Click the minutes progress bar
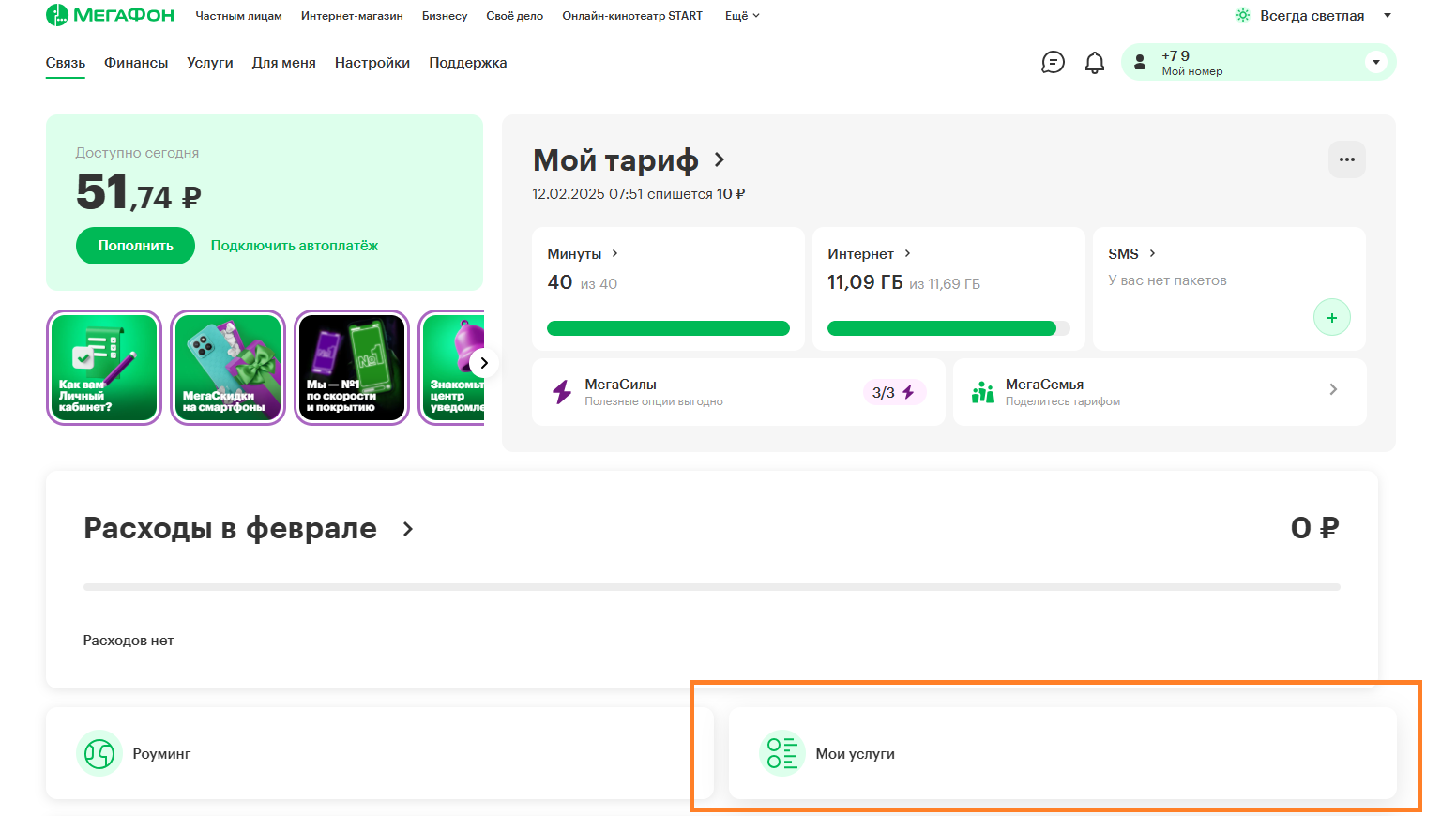The width and height of the screenshot is (1456, 816). click(668, 328)
